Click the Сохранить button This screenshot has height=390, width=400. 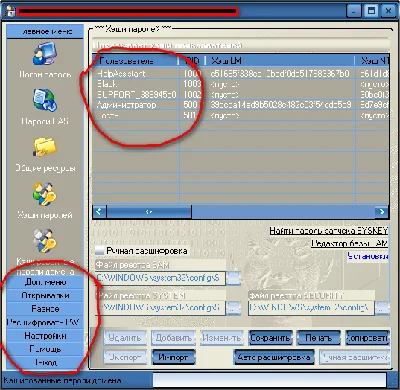[x=270, y=338]
